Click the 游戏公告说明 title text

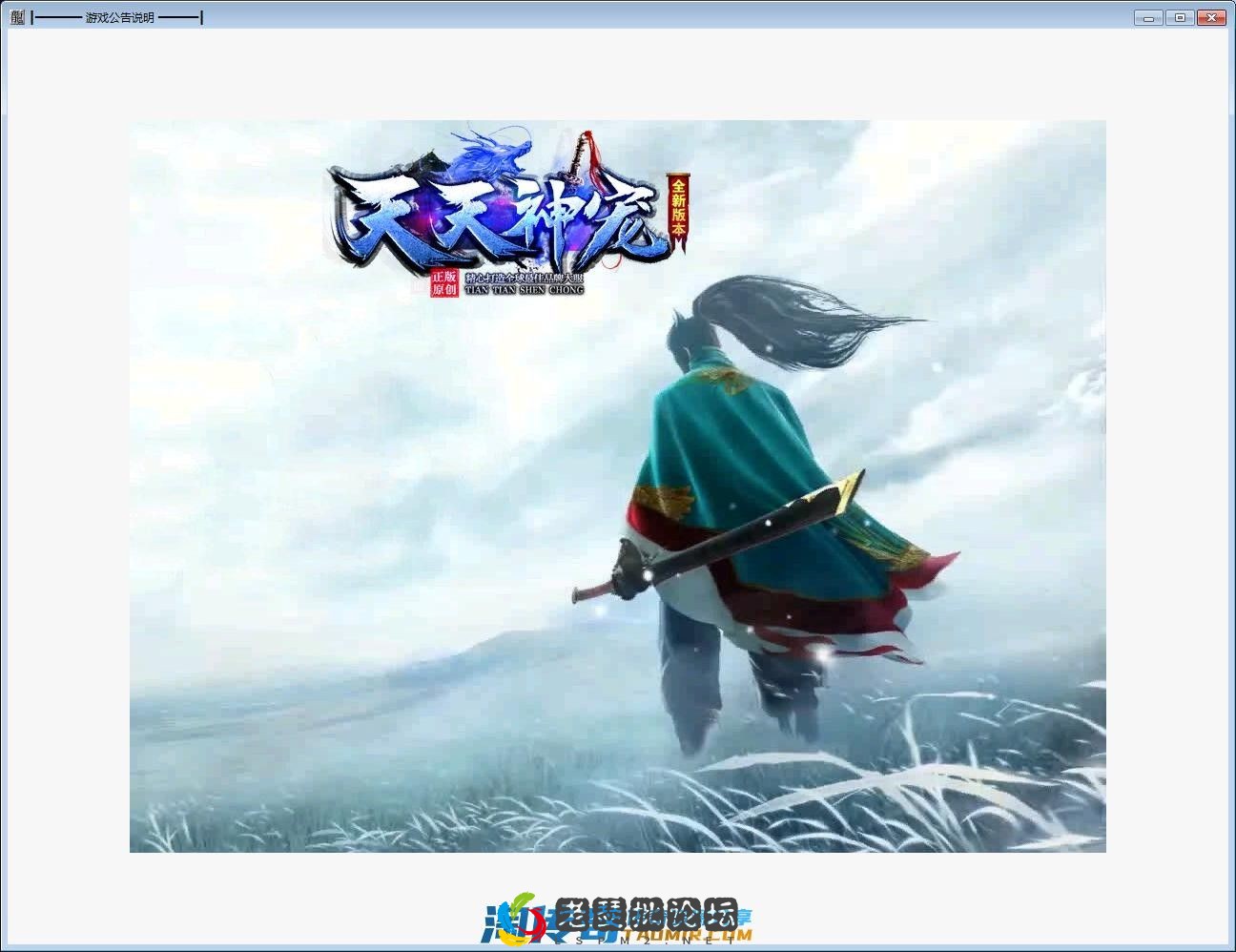click(x=119, y=17)
